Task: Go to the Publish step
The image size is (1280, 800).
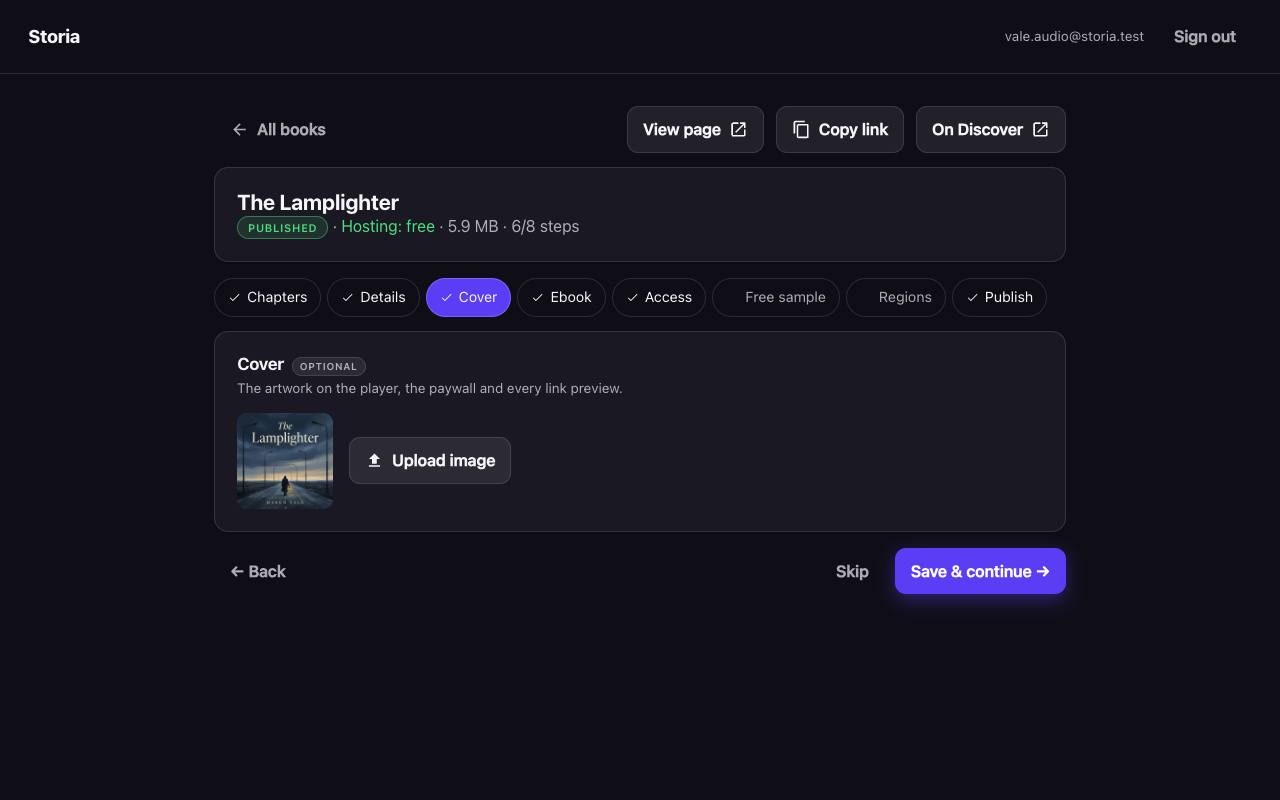Action: (999, 297)
